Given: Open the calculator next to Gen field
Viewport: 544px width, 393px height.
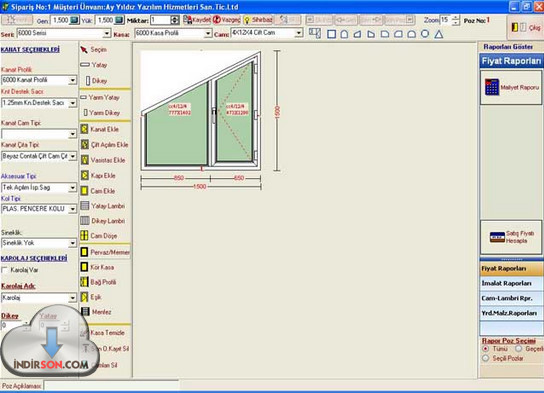Looking at the screenshot, I should [74, 20].
